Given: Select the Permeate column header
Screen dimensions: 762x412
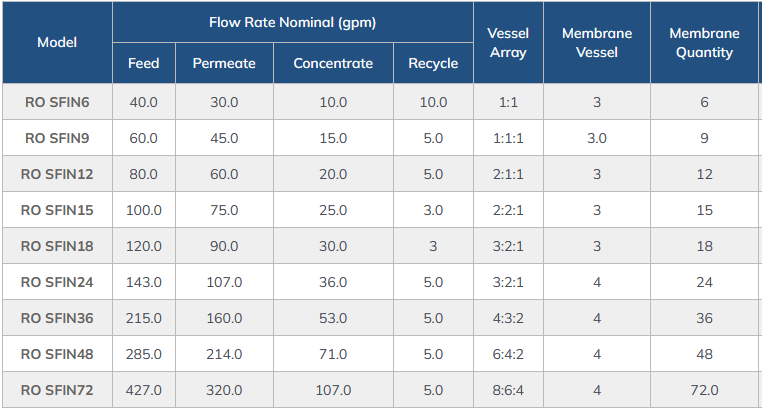Looking at the screenshot, I should (x=223, y=63).
